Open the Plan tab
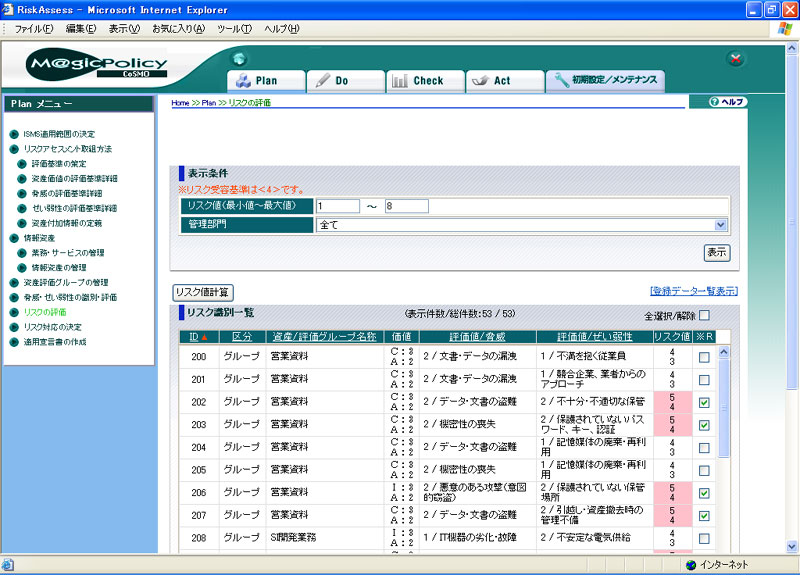Screen dimensions: 800x575 (266, 81)
